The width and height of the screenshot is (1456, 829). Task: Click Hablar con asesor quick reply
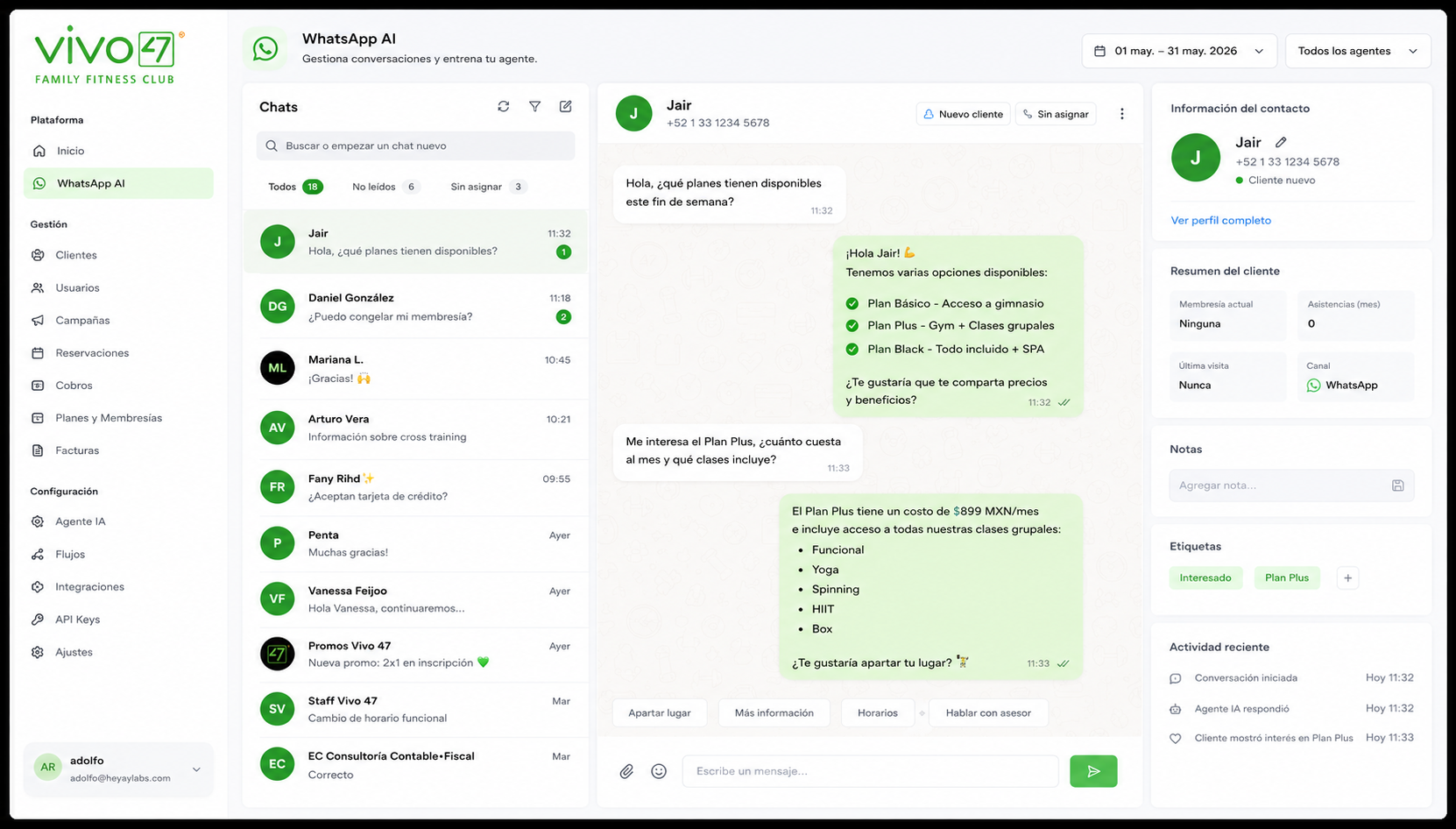988,713
